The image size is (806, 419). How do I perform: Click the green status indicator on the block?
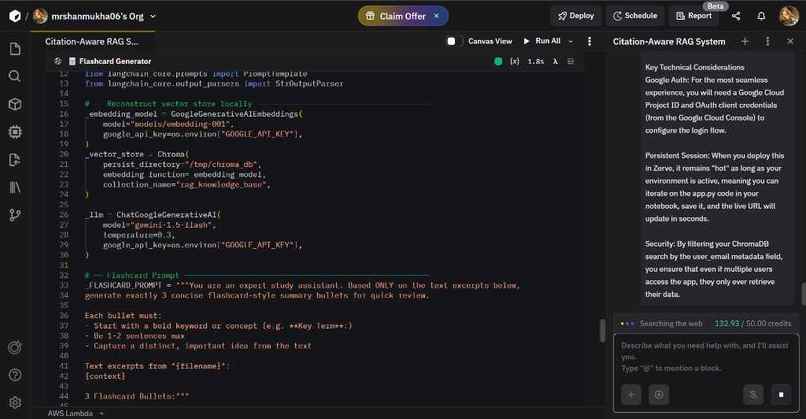point(498,61)
